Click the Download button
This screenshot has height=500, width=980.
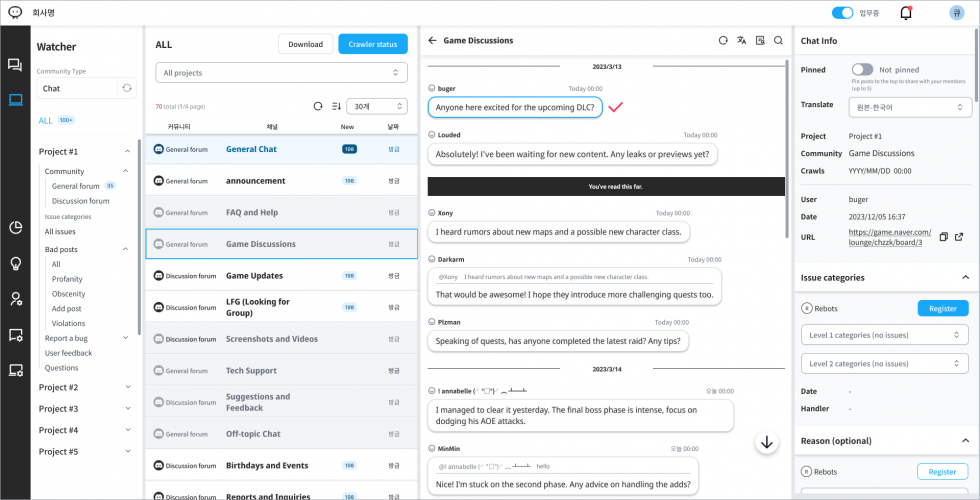click(x=306, y=44)
